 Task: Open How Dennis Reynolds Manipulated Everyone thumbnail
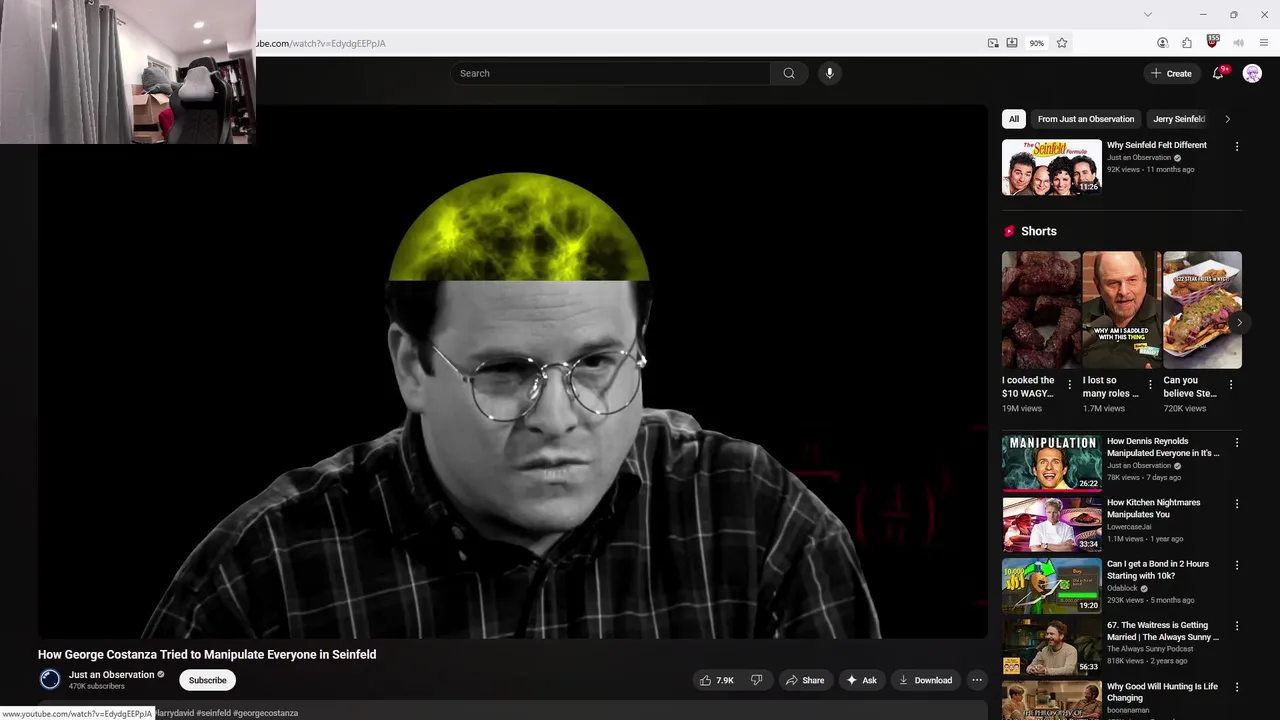coord(1052,463)
